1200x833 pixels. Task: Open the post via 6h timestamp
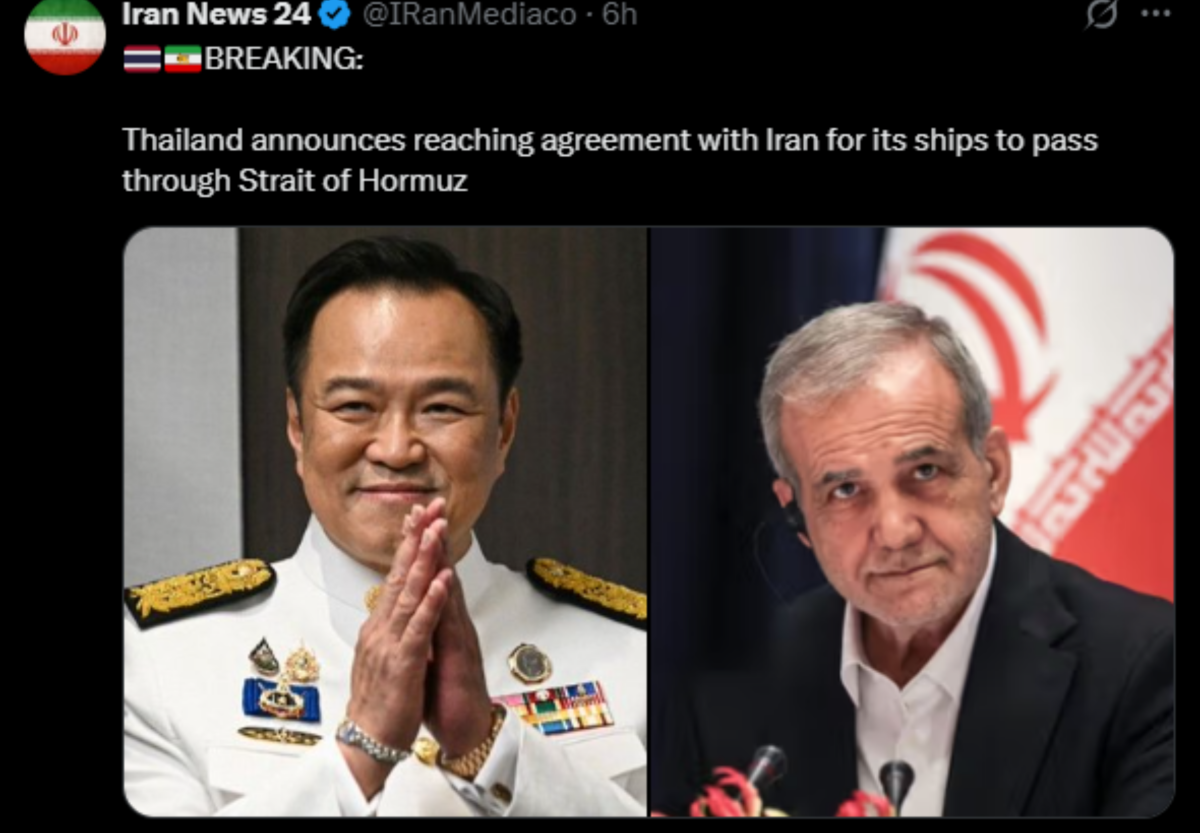point(619,14)
